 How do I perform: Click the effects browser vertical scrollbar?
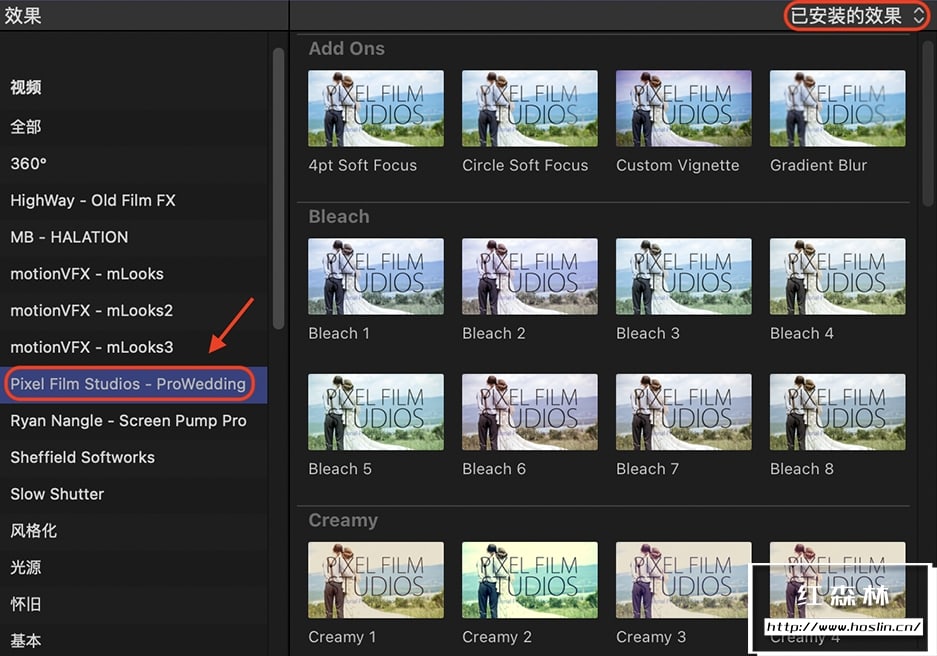pos(929,122)
